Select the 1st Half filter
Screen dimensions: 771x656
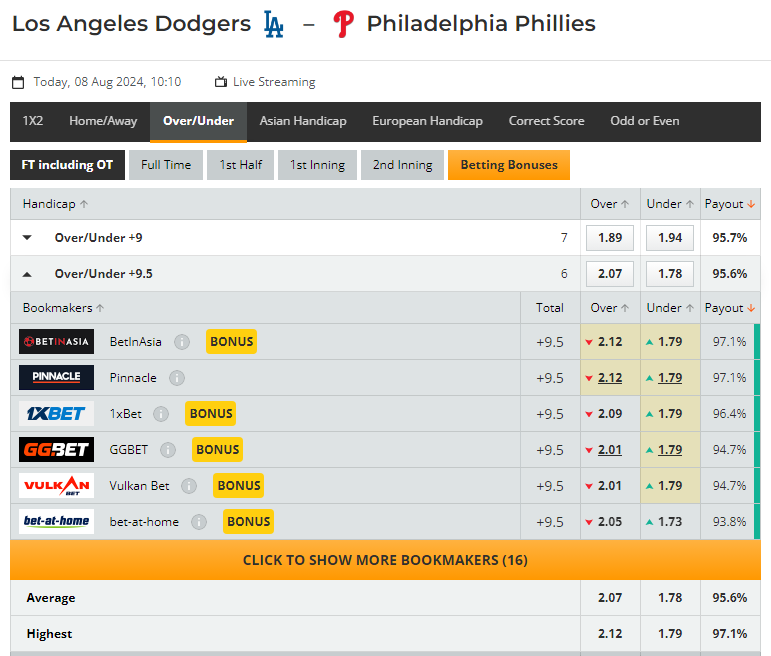click(x=240, y=165)
